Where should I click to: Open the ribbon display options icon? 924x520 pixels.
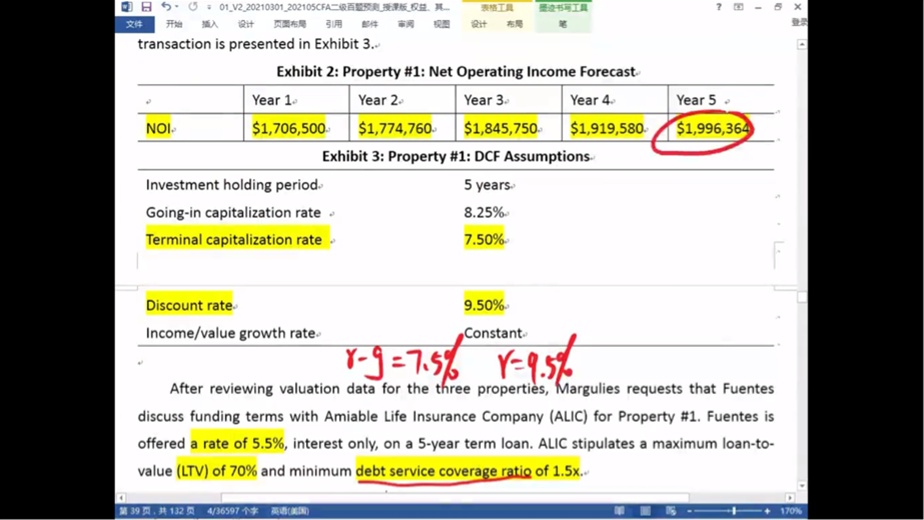click(738, 7)
